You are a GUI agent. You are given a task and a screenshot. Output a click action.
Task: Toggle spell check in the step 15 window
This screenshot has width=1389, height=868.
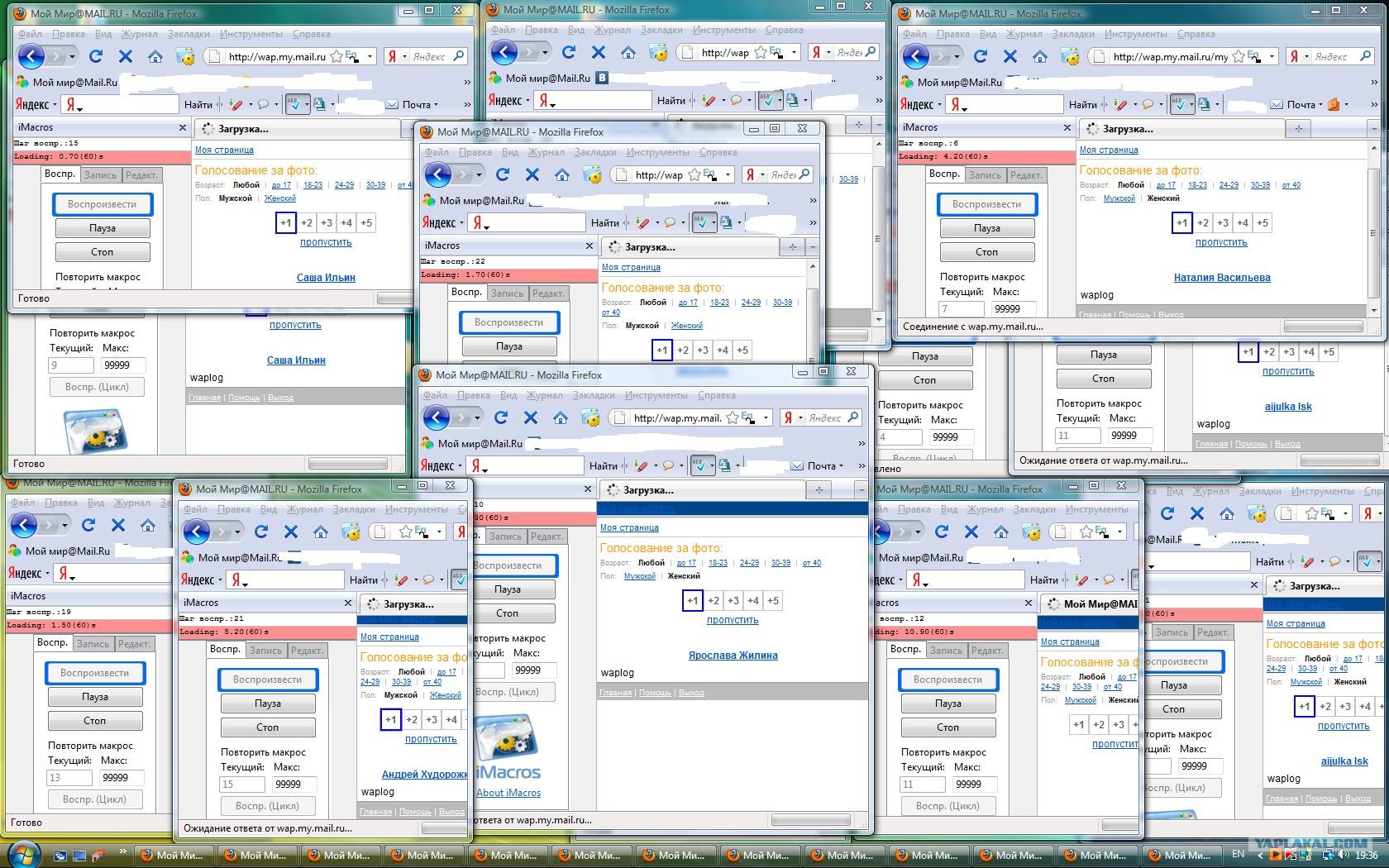tap(294, 104)
